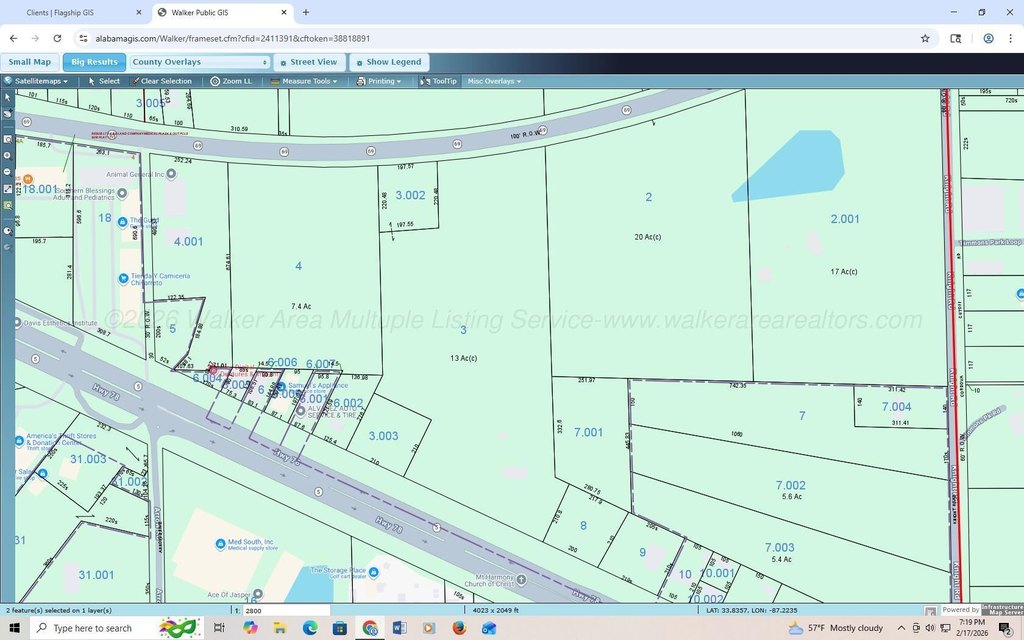Toggle the Small Map view button
The width and height of the screenshot is (1024, 640).
(29, 62)
